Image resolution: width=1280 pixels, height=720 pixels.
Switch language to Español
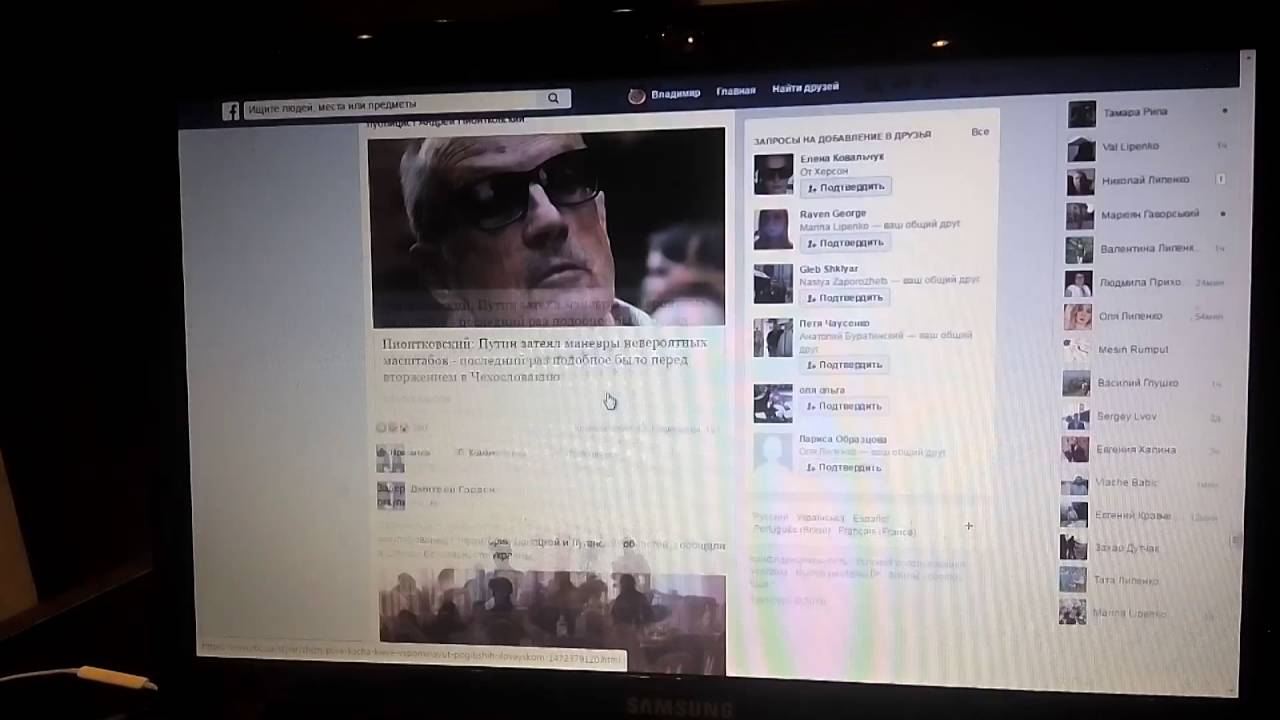[870, 519]
